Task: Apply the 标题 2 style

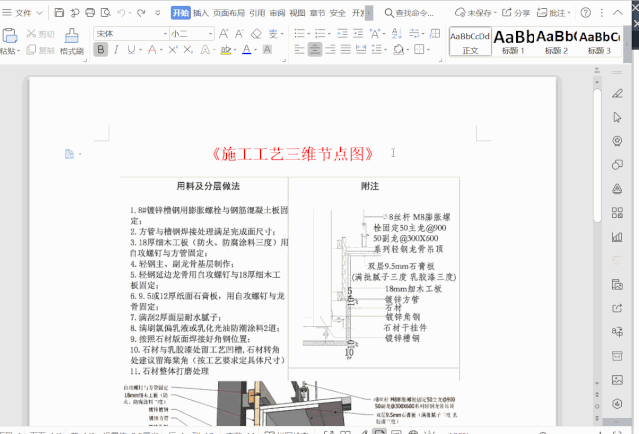Action: click(x=556, y=42)
